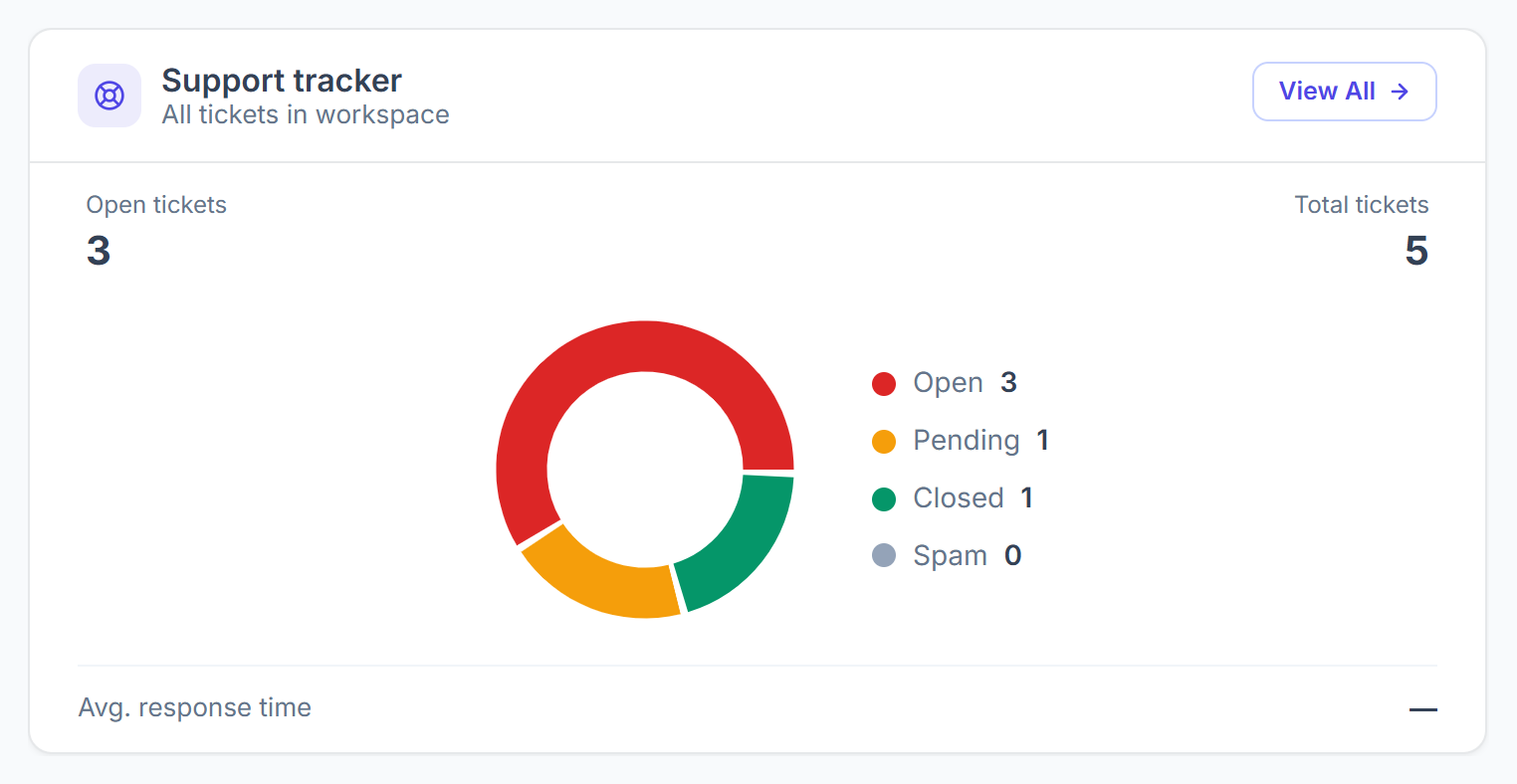Click the Open count 3 in legend

coord(1008,383)
